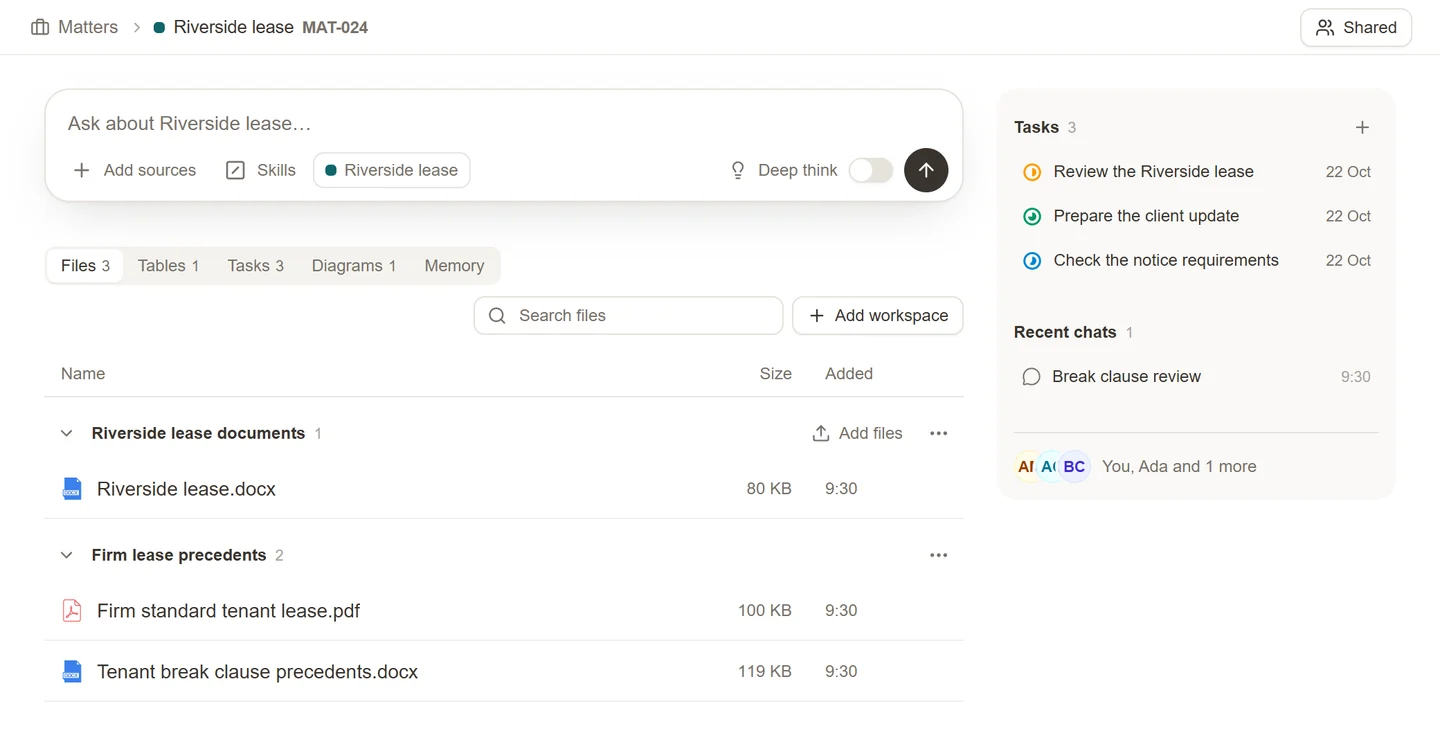The height and width of the screenshot is (735, 1440).
Task: Open more options for Riverside lease documents
Action: pos(938,433)
